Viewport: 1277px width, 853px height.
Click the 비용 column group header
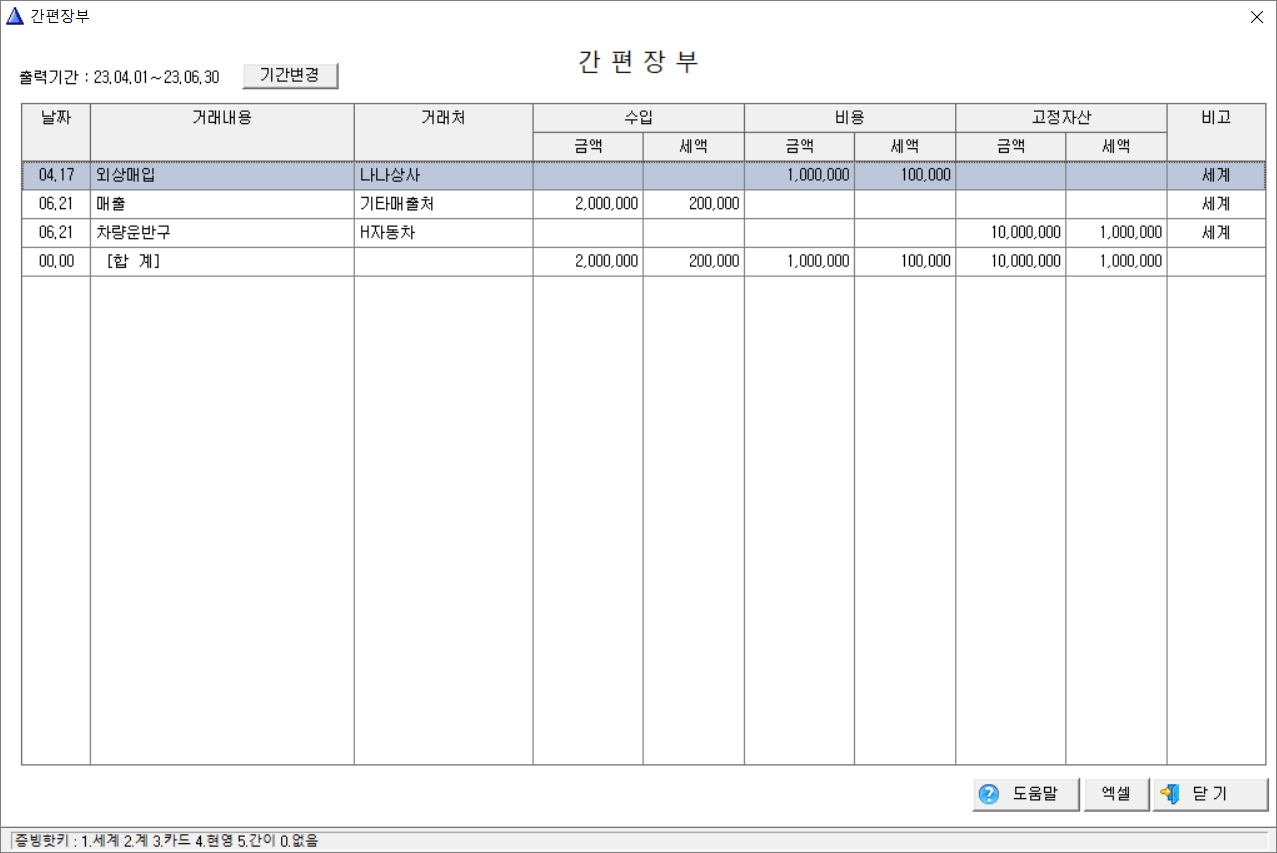pos(850,117)
